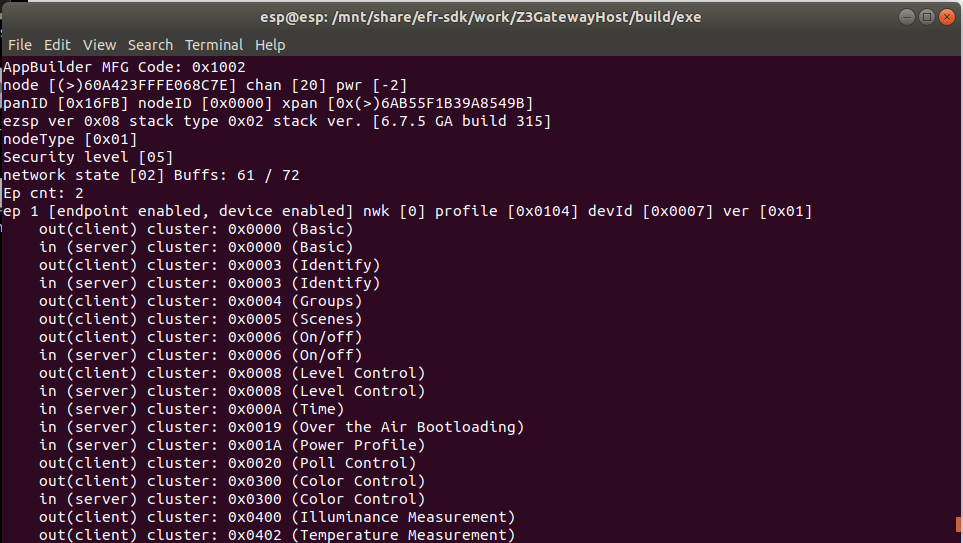Open the Edit menu
Image resolution: width=963 pixels, height=543 pixels.
click(57, 45)
